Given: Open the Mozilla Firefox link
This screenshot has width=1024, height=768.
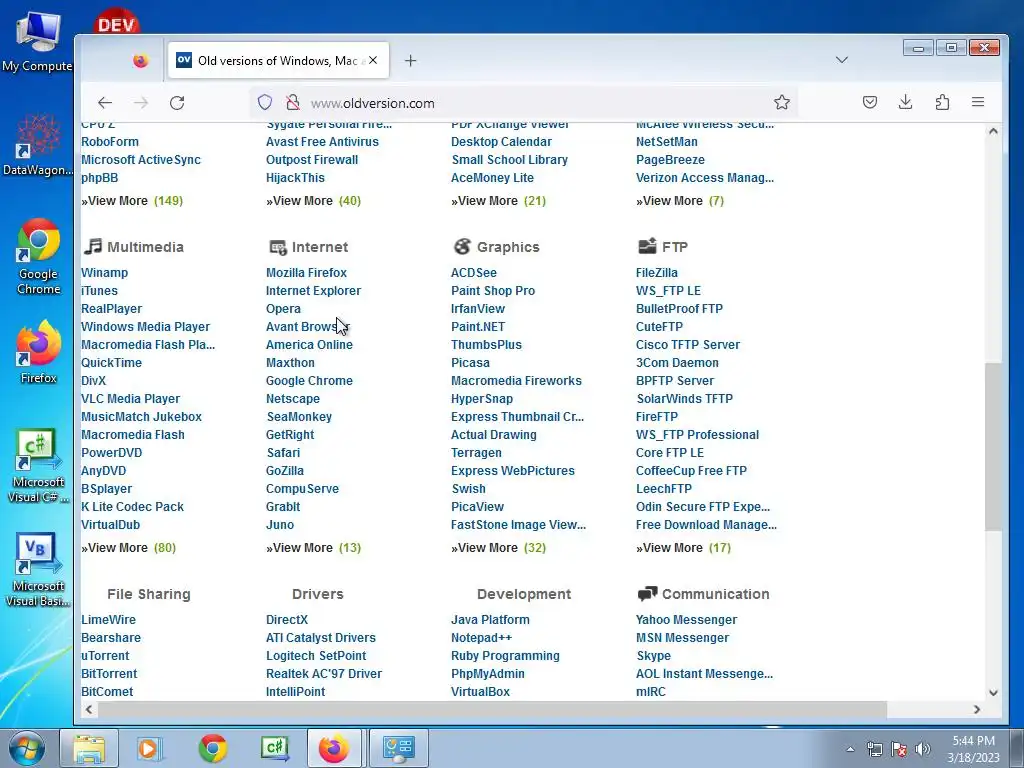Looking at the screenshot, I should click(306, 272).
